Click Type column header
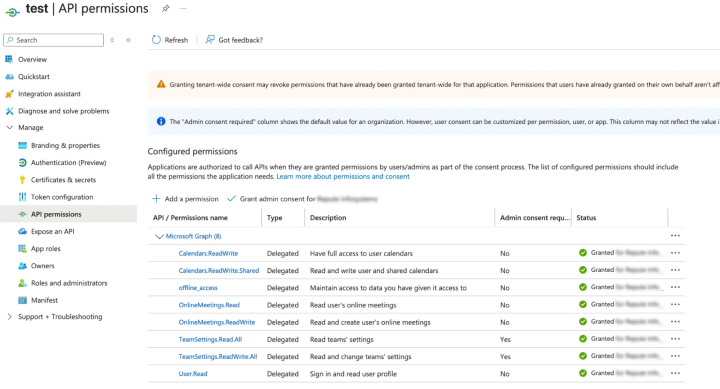The image size is (720, 389). coord(275,218)
